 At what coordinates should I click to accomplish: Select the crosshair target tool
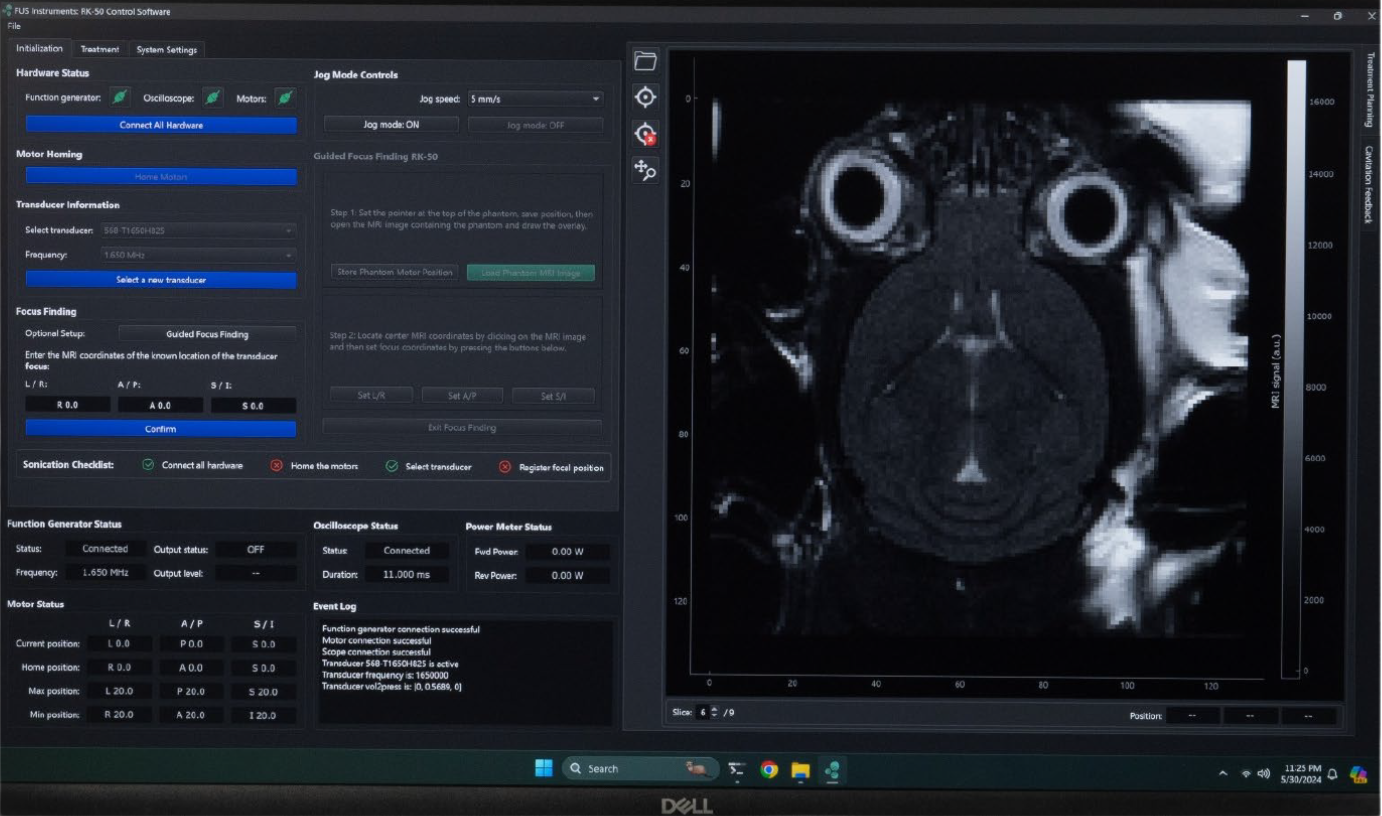coord(645,97)
